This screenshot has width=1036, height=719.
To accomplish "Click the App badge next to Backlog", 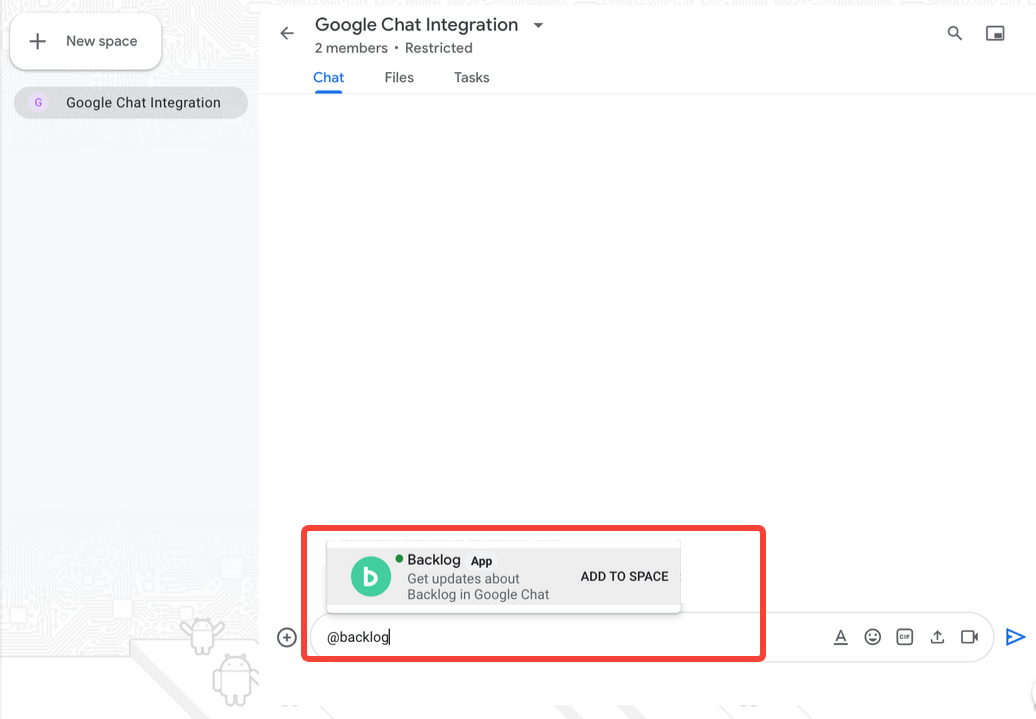I will click(482, 561).
